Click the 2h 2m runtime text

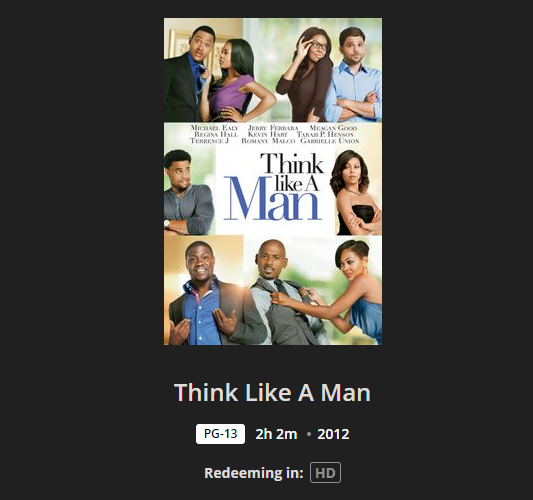(276, 434)
